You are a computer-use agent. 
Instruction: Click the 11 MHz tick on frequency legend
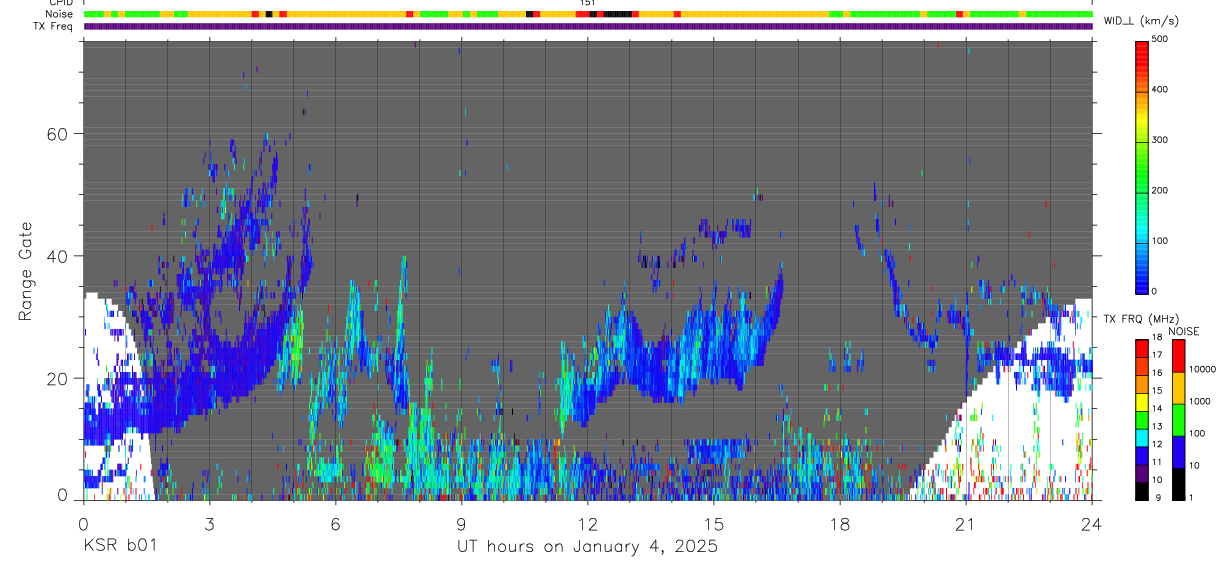tap(1157, 461)
